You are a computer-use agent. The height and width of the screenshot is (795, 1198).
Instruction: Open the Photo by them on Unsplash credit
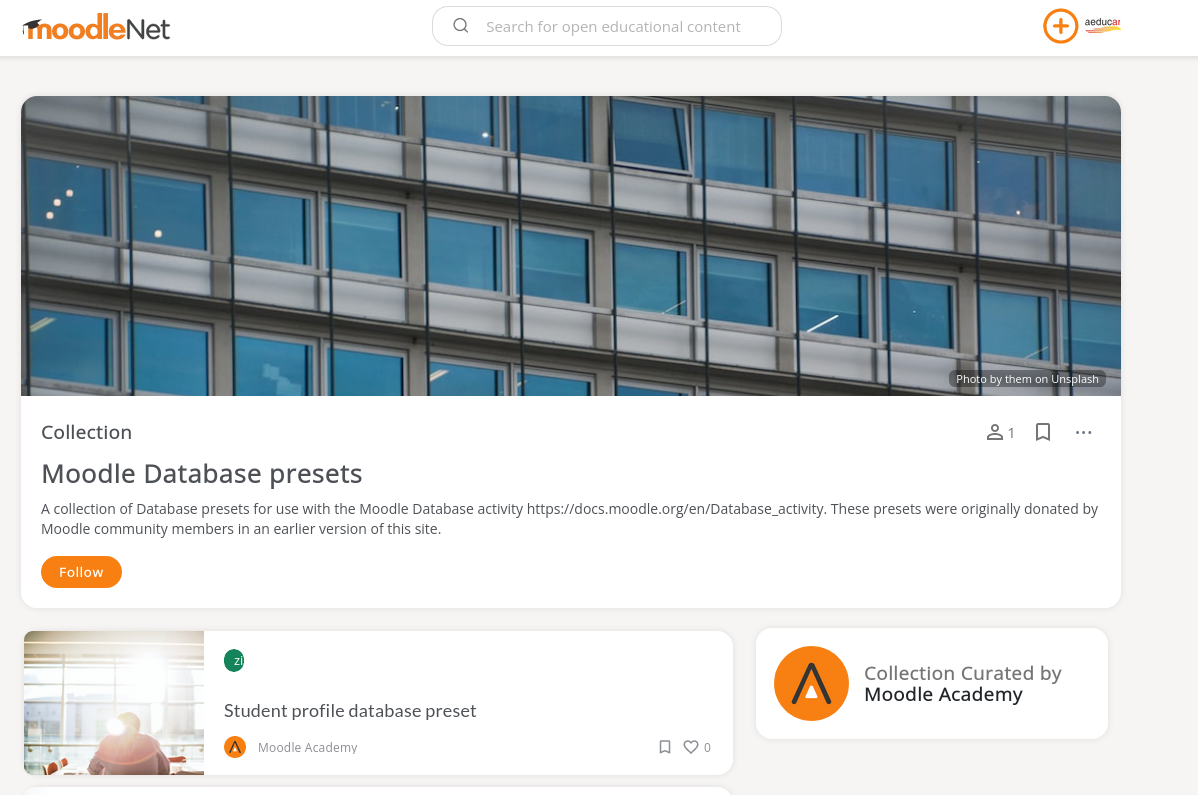tap(1027, 379)
